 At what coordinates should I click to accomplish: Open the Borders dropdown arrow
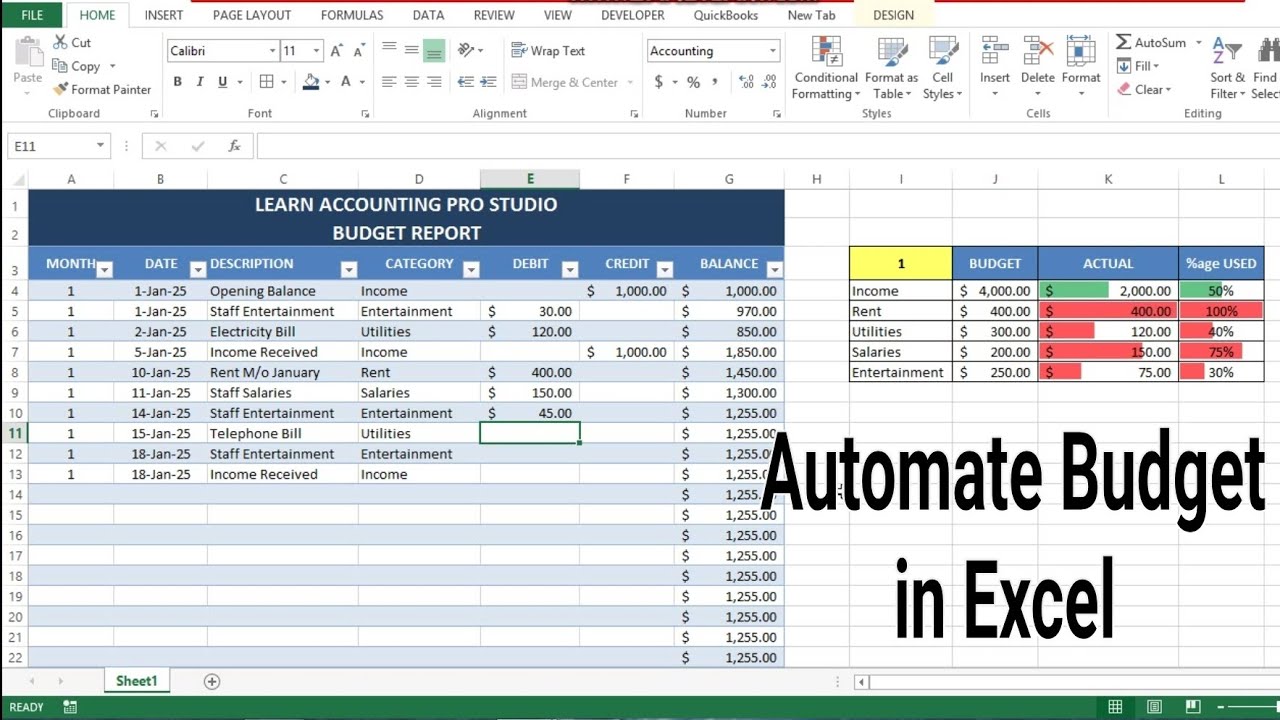pos(284,82)
